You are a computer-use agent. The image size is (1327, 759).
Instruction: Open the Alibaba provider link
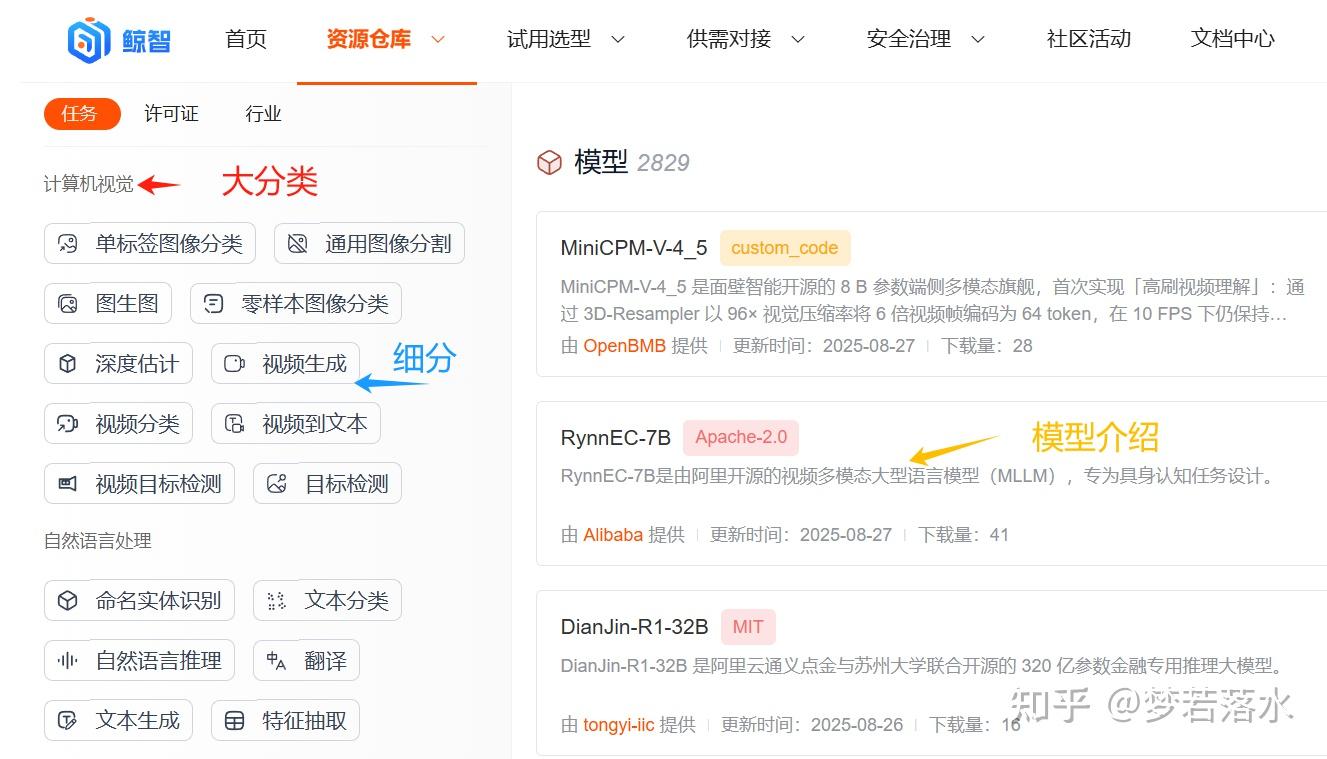613,535
